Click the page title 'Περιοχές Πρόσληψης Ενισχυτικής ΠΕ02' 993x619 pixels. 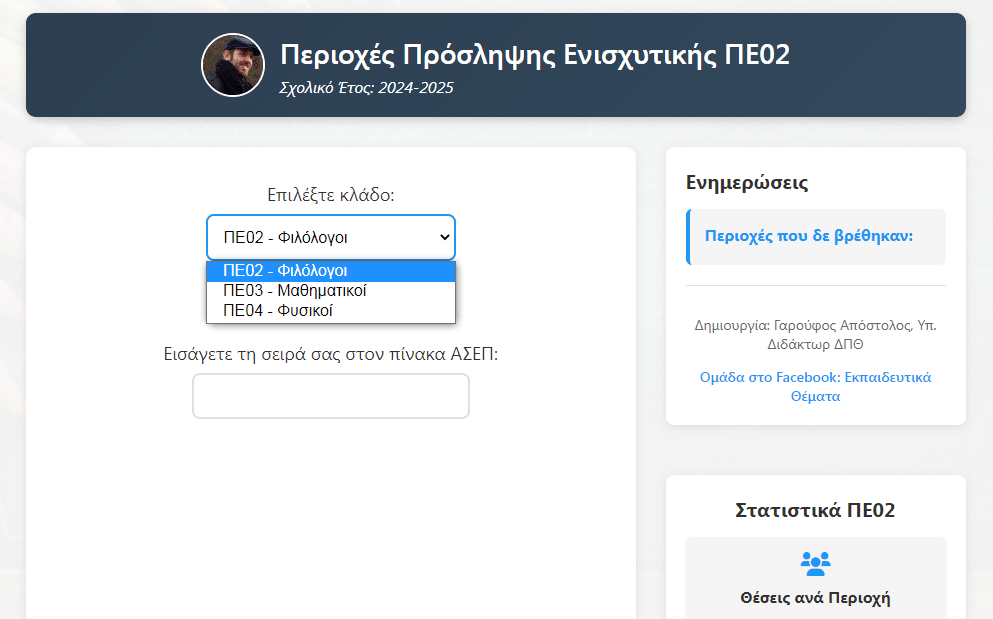(535, 55)
